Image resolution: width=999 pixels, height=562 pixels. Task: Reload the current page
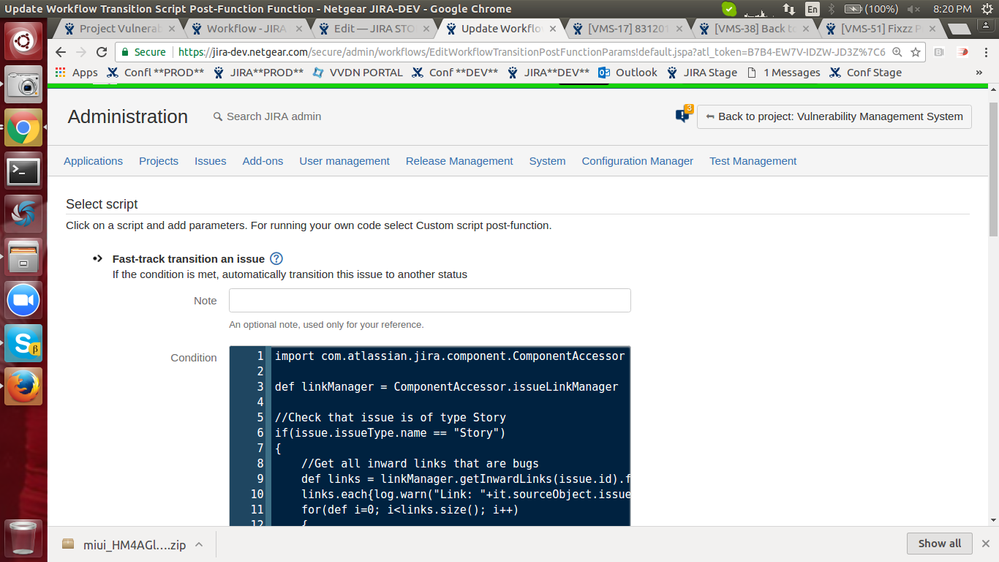[101, 52]
